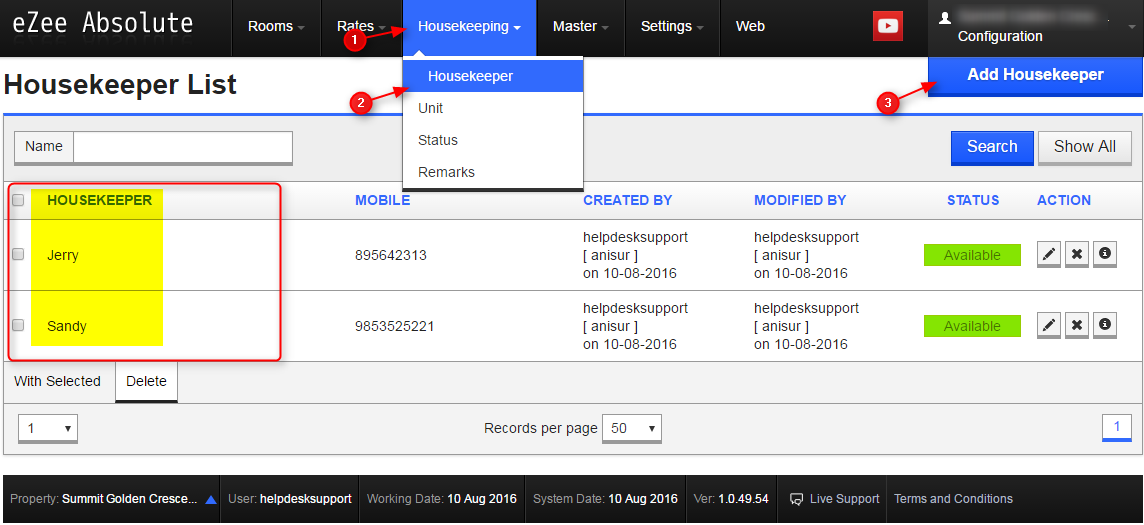Edit Sandy with the pencil icon
The height and width of the screenshot is (525, 1144).
click(1048, 324)
